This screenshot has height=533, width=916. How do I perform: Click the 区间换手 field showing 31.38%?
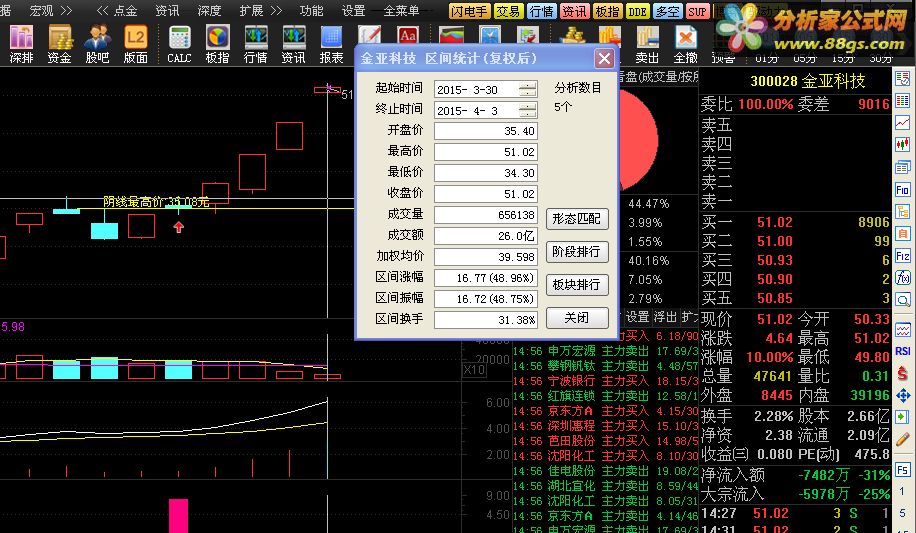tap(485, 320)
